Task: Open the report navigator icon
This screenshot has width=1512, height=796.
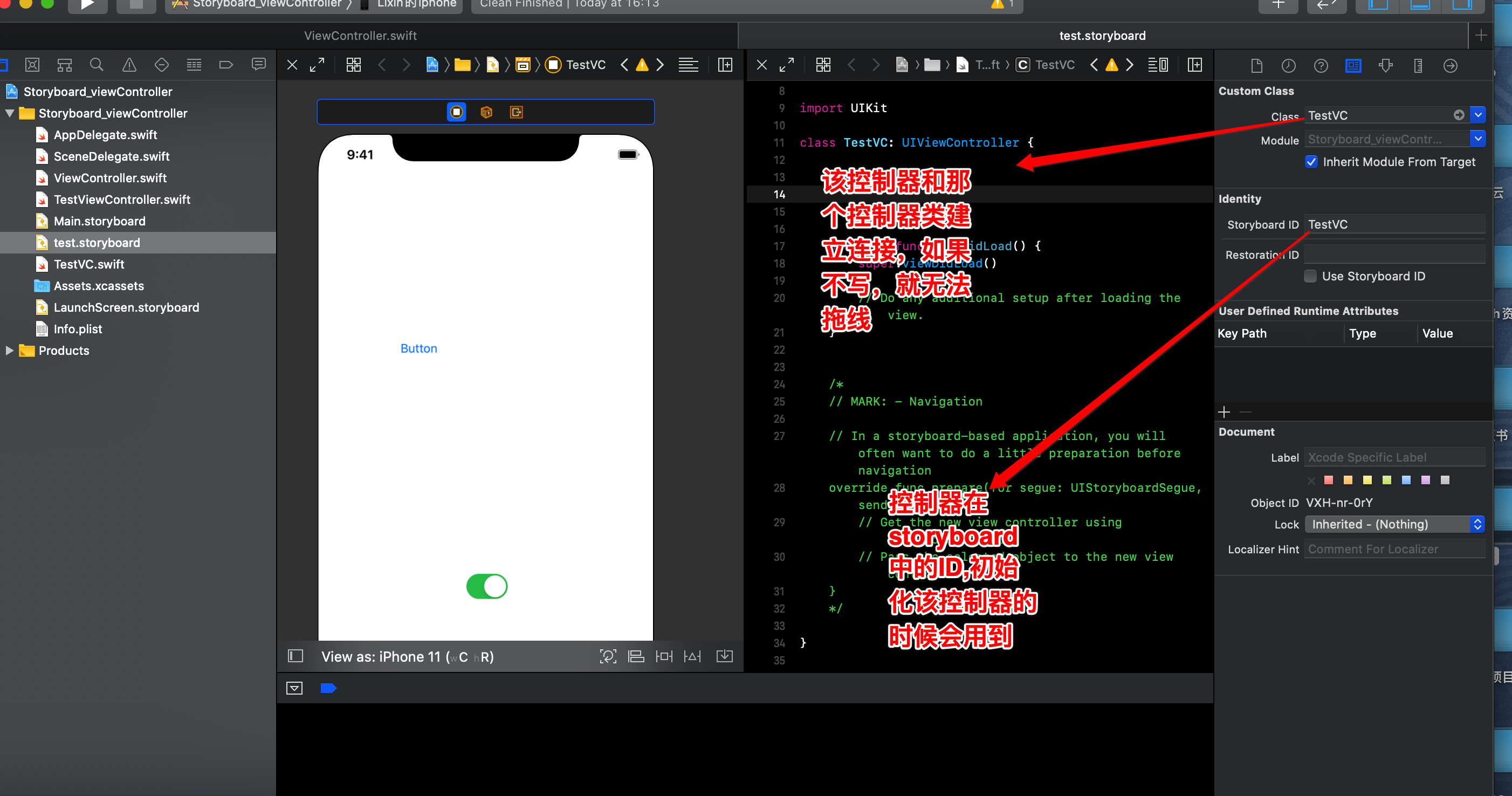Action: (258, 65)
